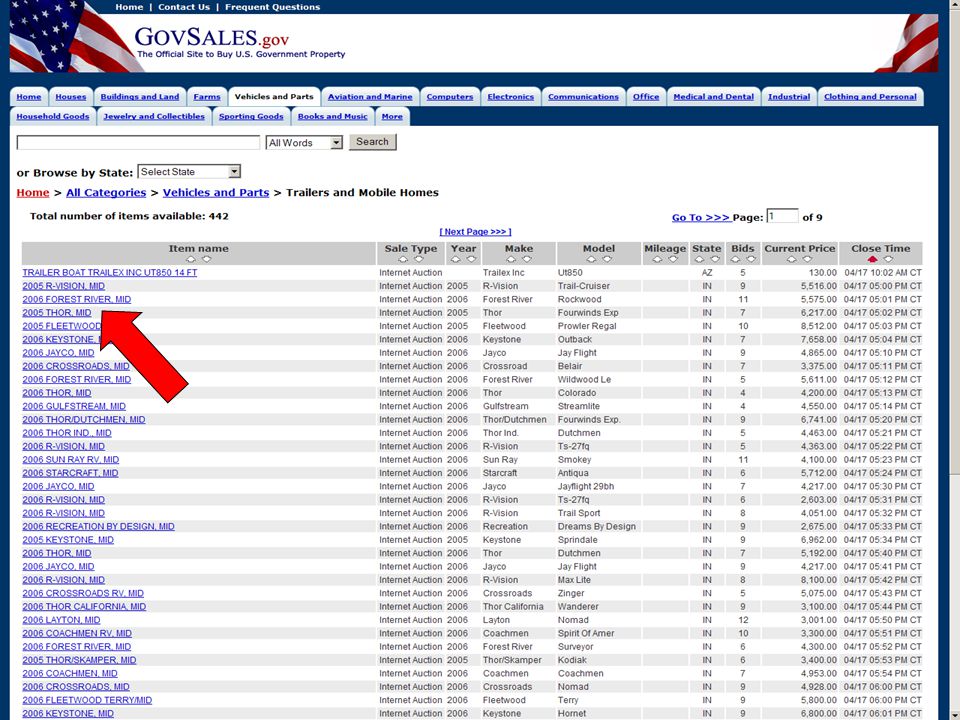Sort State column ascending arrow
Viewport: 960px width, 720px height.
click(x=699, y=259)
